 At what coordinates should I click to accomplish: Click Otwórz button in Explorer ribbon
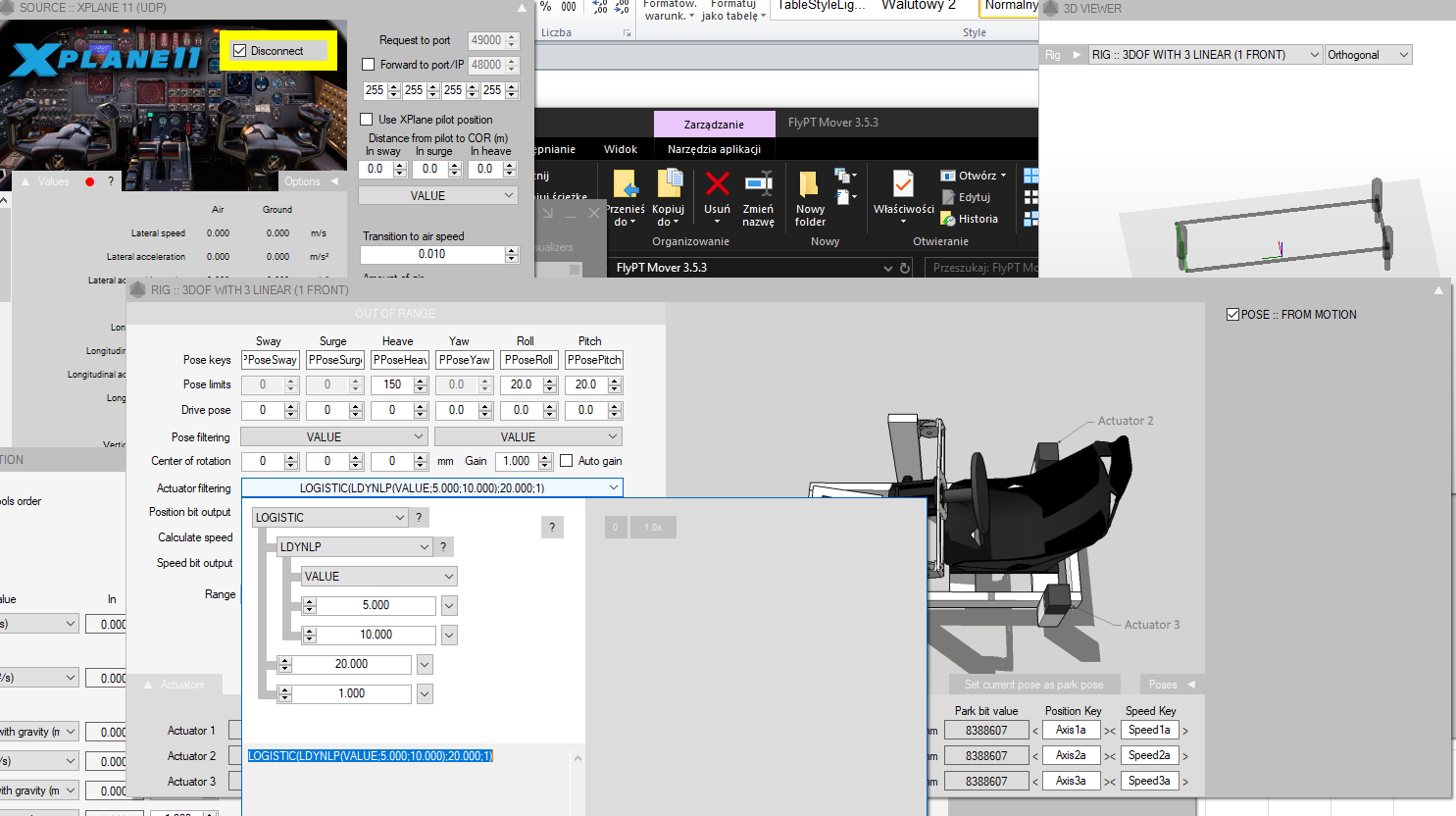point(974,176)
